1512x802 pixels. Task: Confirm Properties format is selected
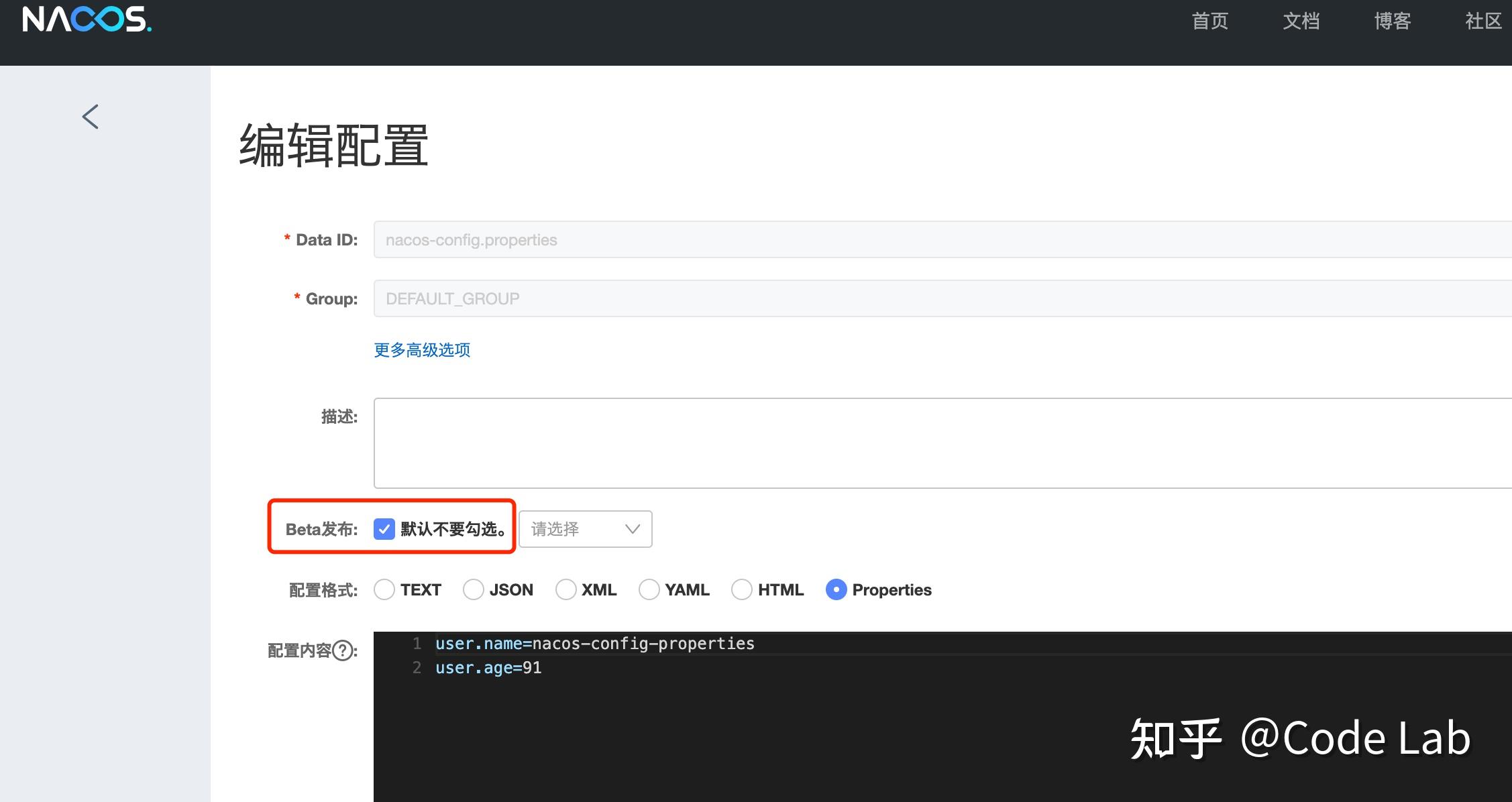(x=835, y=589)
